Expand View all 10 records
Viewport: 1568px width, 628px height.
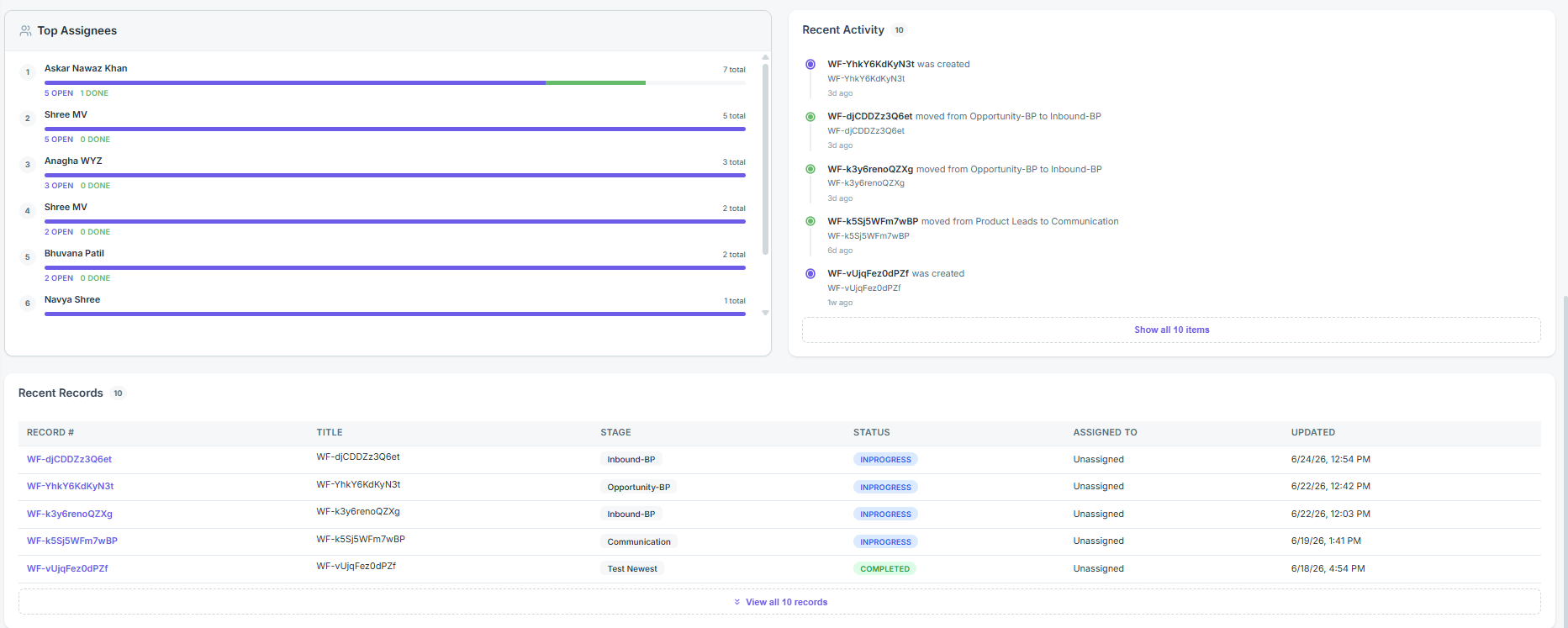[x=779, y=602]
